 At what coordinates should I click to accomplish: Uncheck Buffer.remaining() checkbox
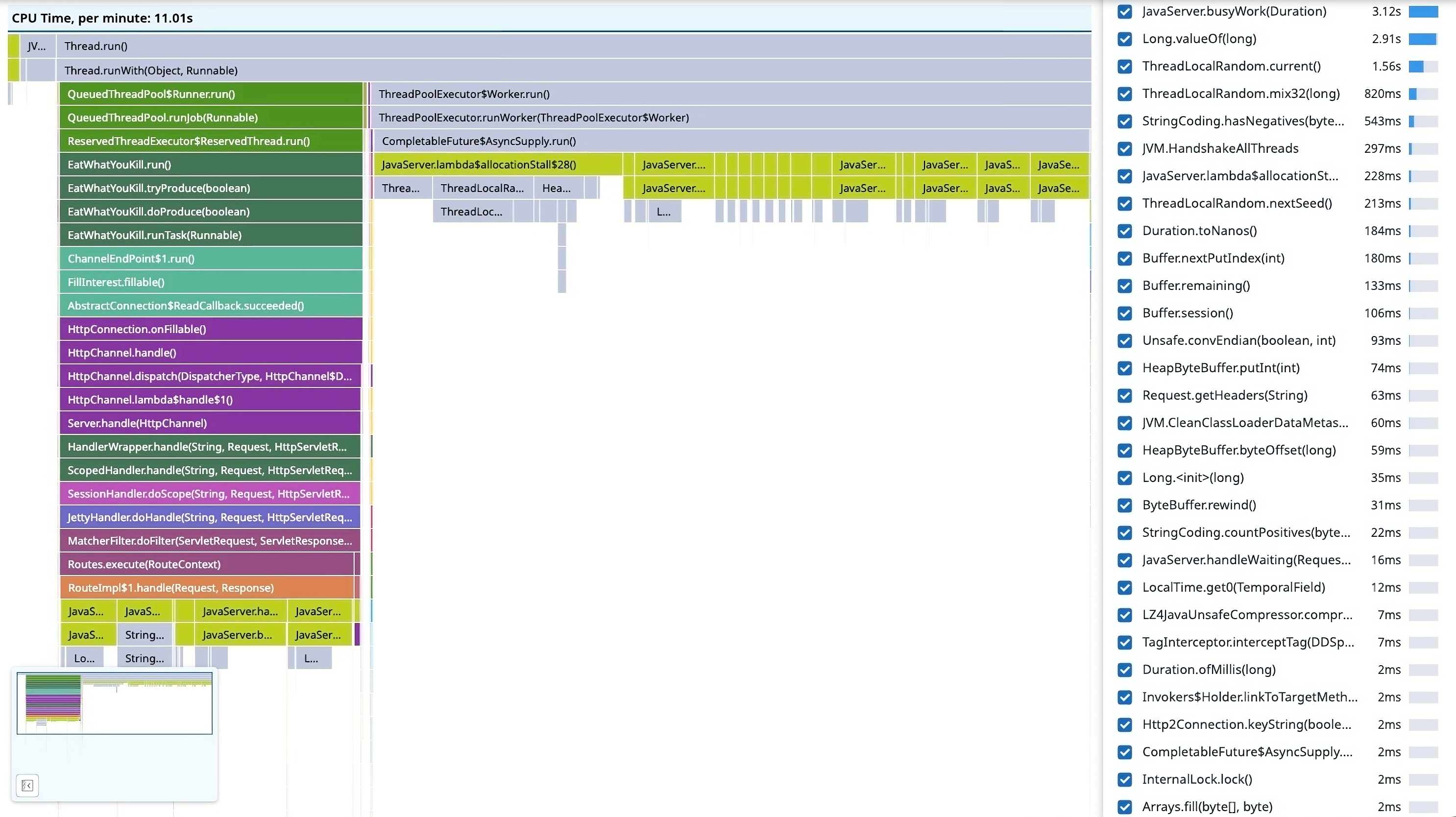point(1125,286)
